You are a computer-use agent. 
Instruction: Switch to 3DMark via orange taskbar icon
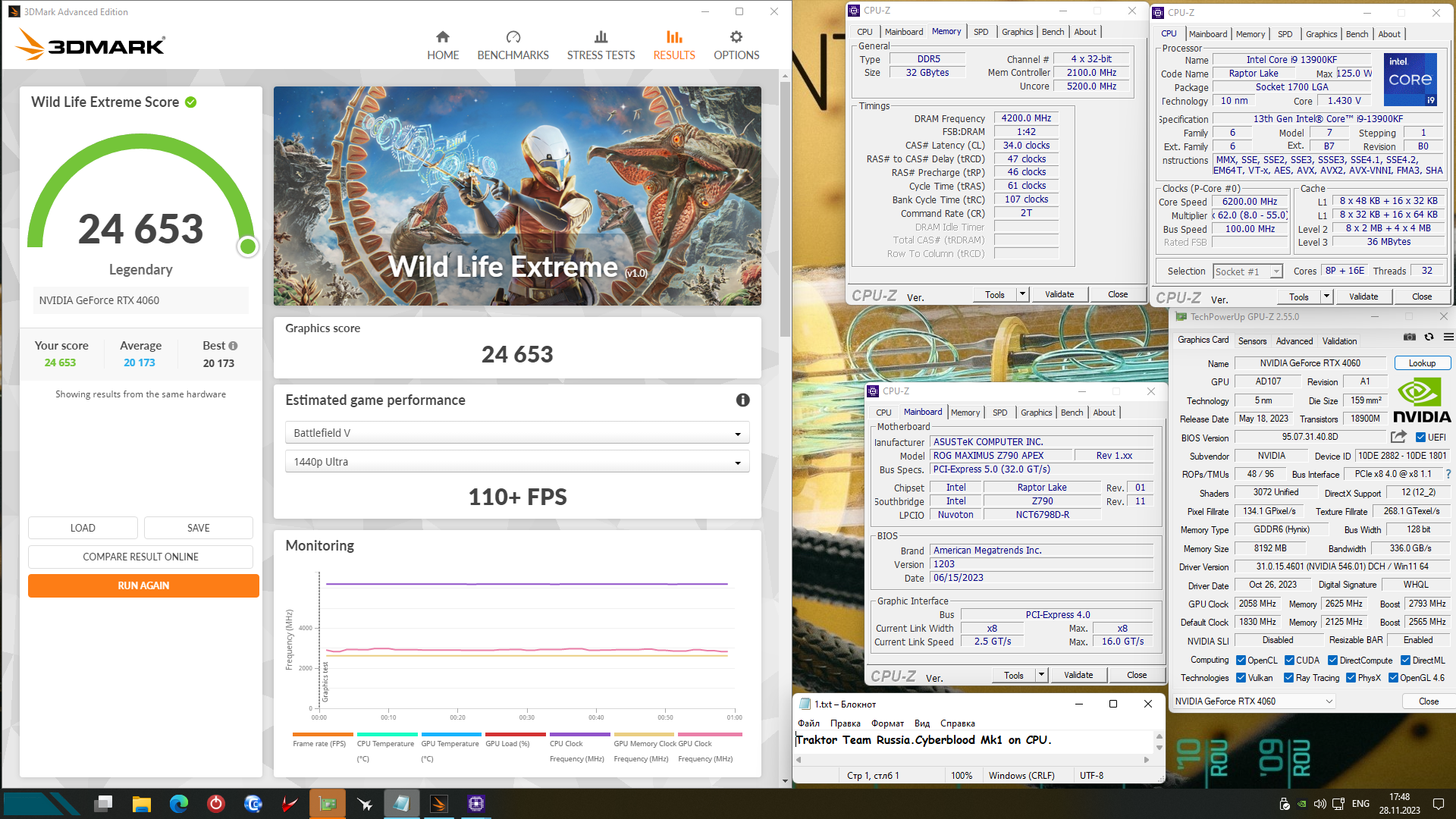click(x=439, y=803)
